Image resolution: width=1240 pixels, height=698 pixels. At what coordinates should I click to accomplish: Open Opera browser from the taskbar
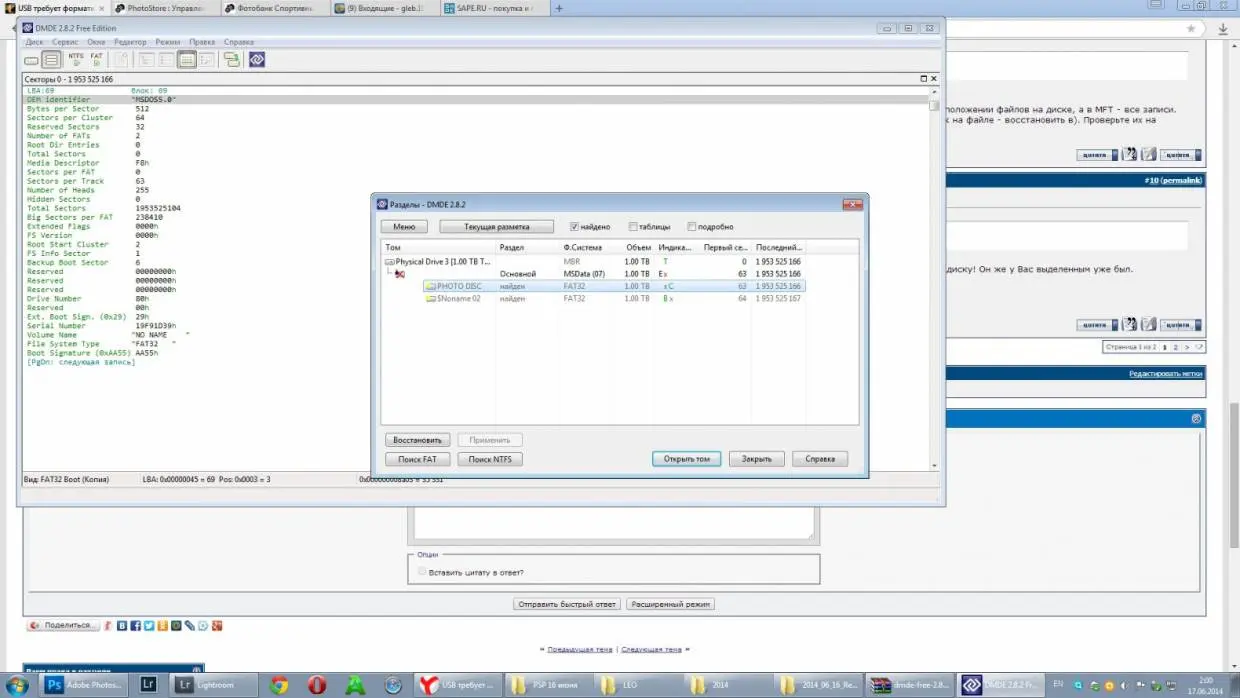click(x=316, y=685)
